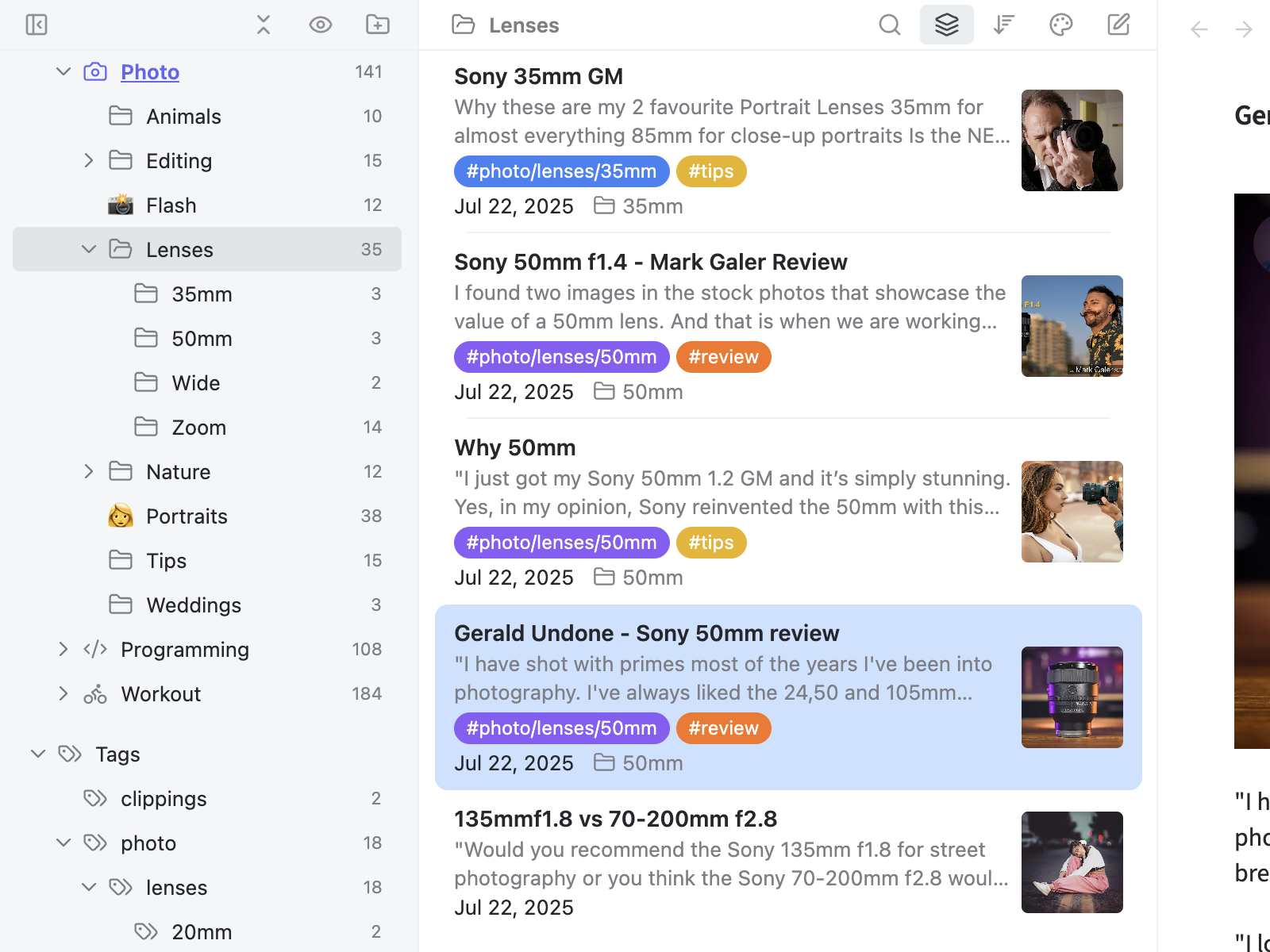Collapse the left sidebar panel
The image size is (1270, 952).
pos(37,25)
